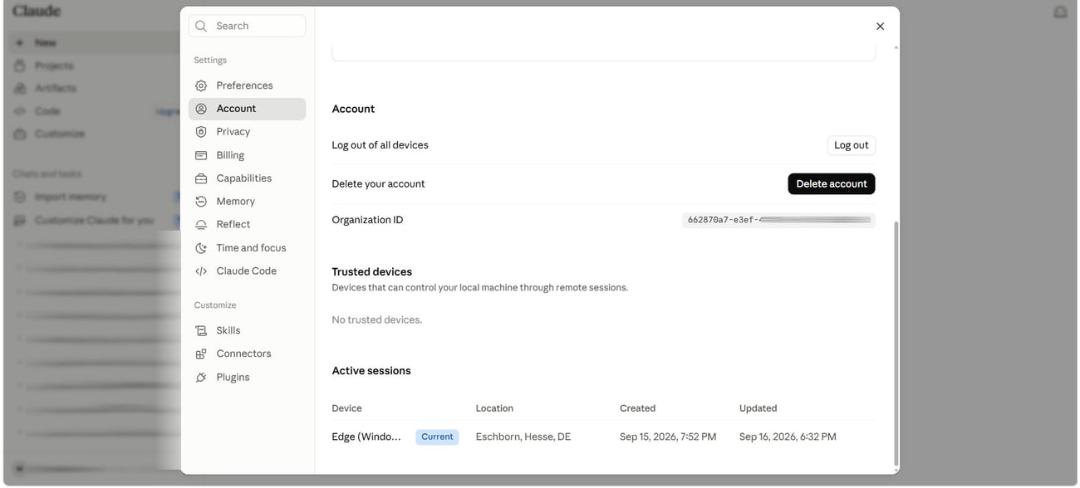Select the Account settings section
Viewport: 1080px width, 488px height.
pos(247,109)
